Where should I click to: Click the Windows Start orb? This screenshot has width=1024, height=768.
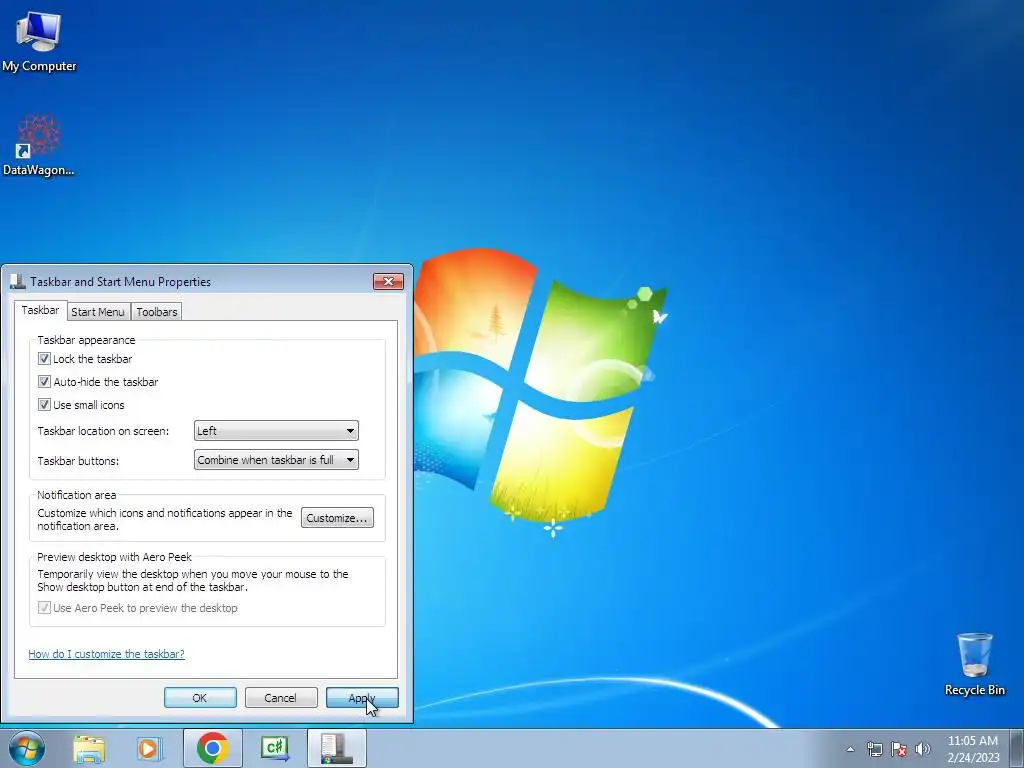(x=27, y=748)
